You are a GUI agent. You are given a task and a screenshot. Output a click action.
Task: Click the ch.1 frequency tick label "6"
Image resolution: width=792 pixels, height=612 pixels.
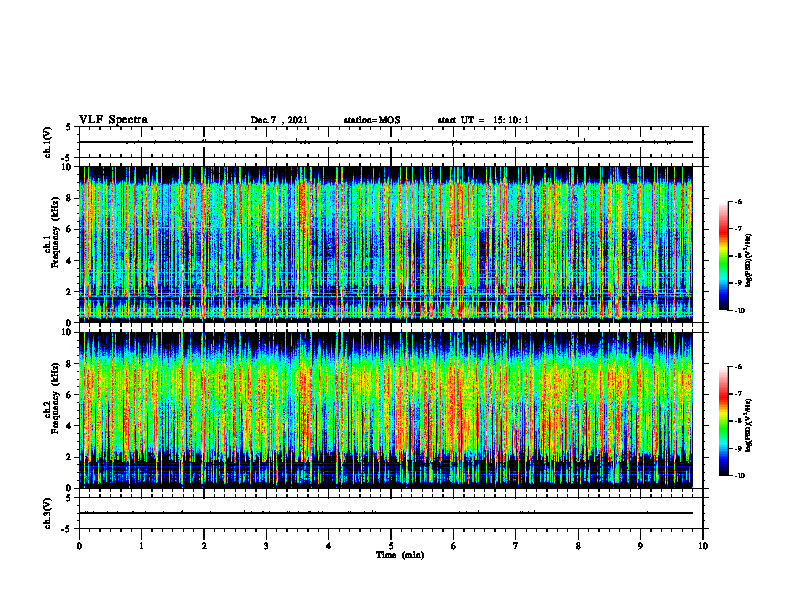[69, 229]
